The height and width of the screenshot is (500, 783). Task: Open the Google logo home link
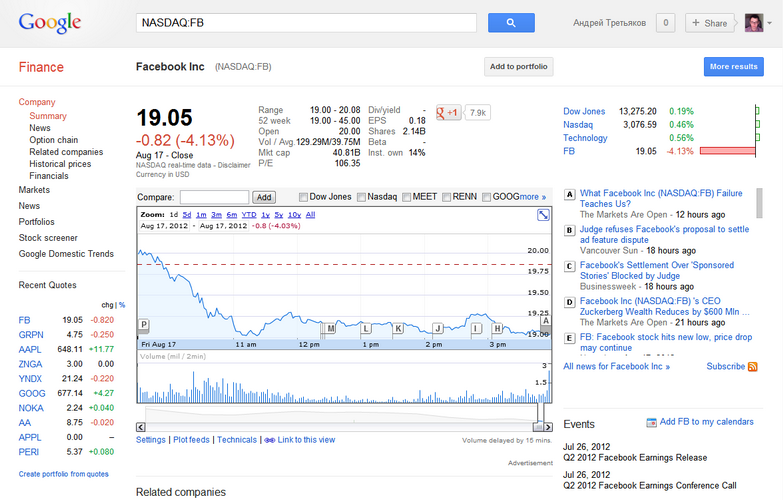pos(50,22)
